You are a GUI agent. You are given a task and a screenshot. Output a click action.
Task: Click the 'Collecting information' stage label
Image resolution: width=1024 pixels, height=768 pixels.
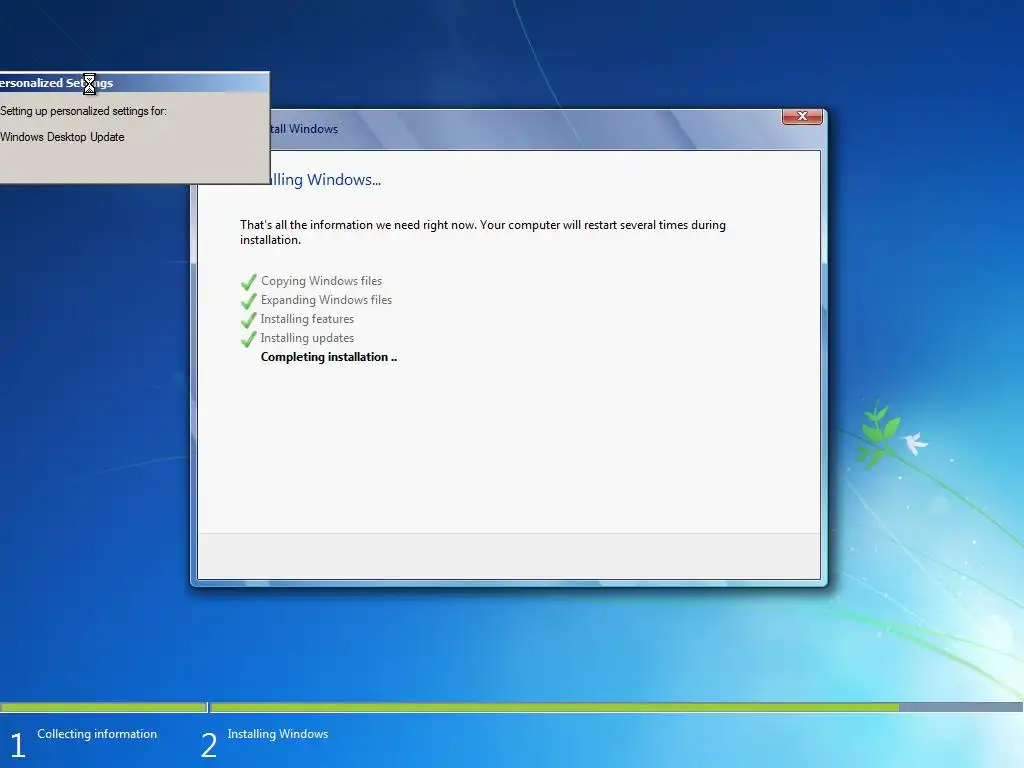click(97, 733)
